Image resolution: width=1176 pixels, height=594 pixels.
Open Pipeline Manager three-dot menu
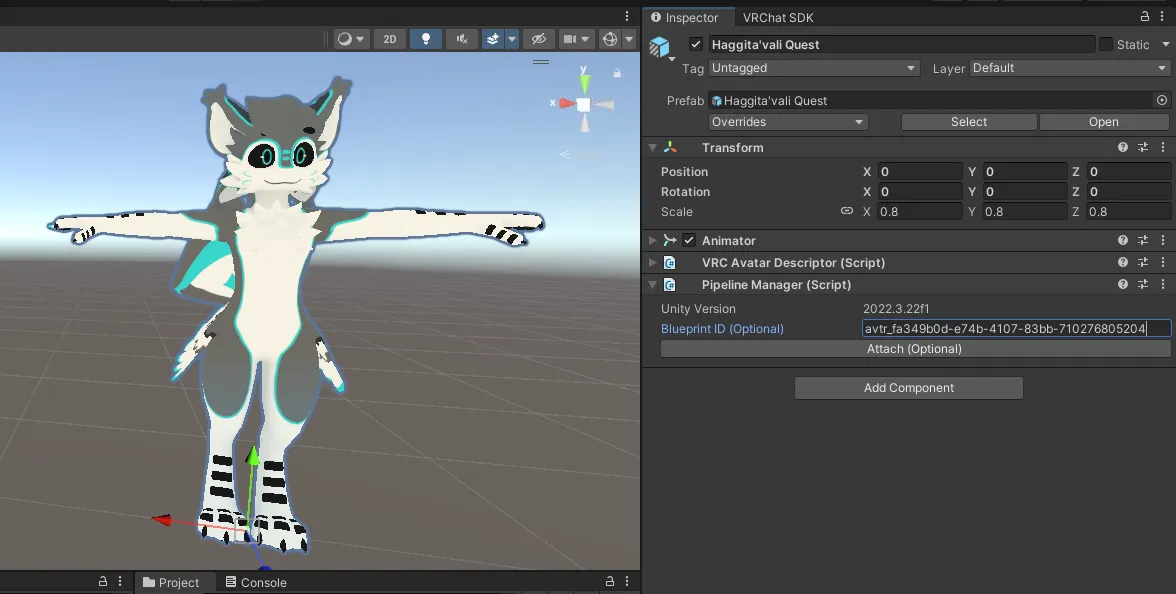click(1163, 285)
